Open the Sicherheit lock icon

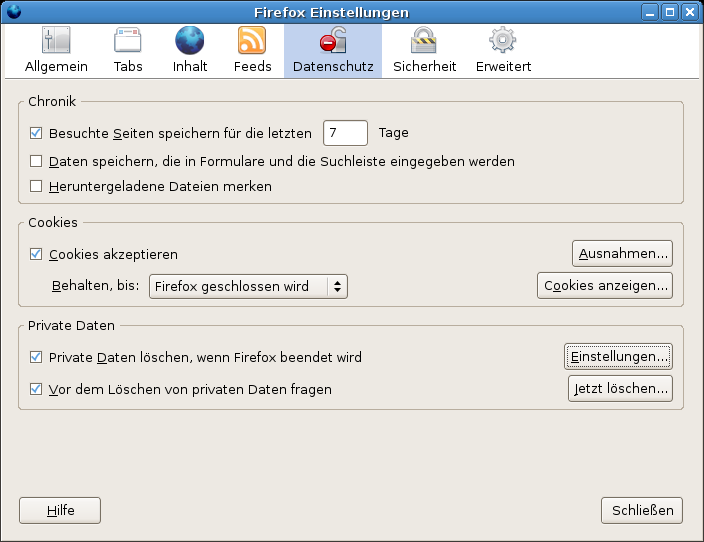pyautogui.click(x=424, y=40)
